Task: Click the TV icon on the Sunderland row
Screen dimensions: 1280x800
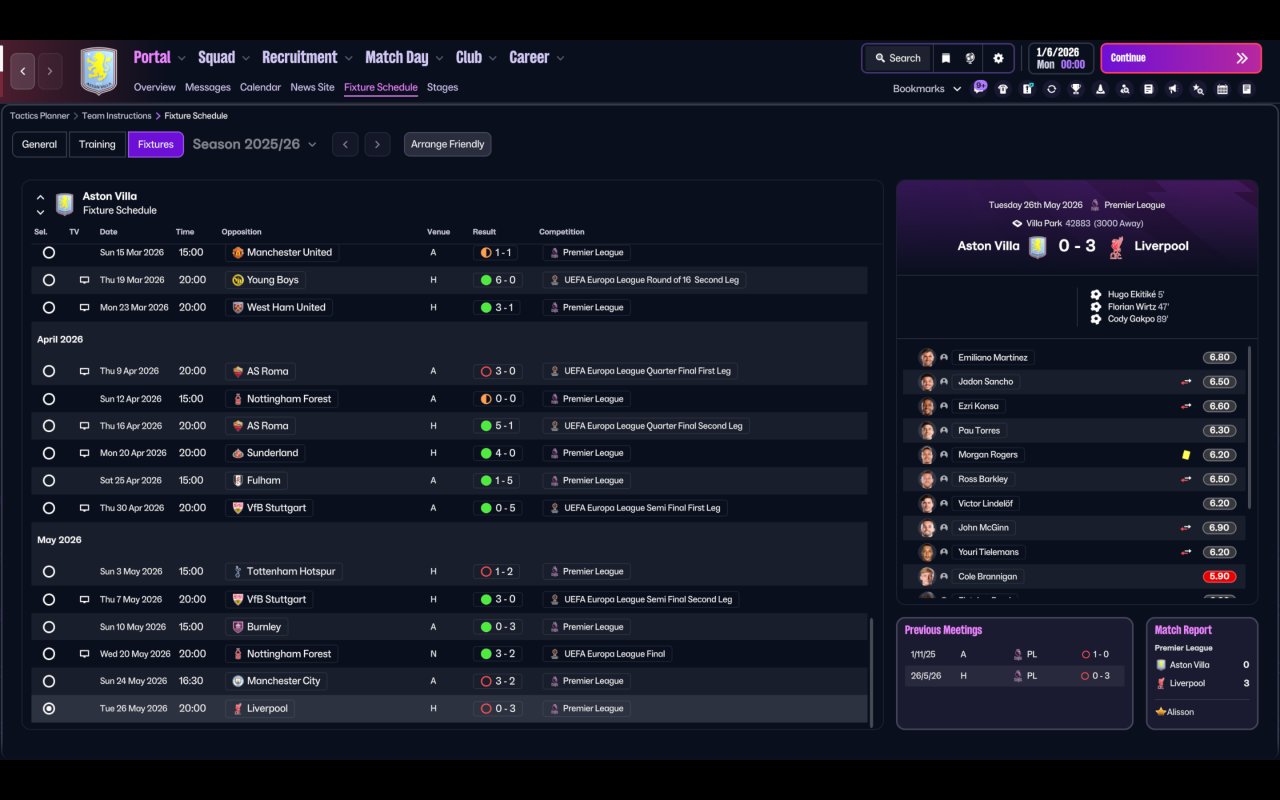Action: coord(84,453)
